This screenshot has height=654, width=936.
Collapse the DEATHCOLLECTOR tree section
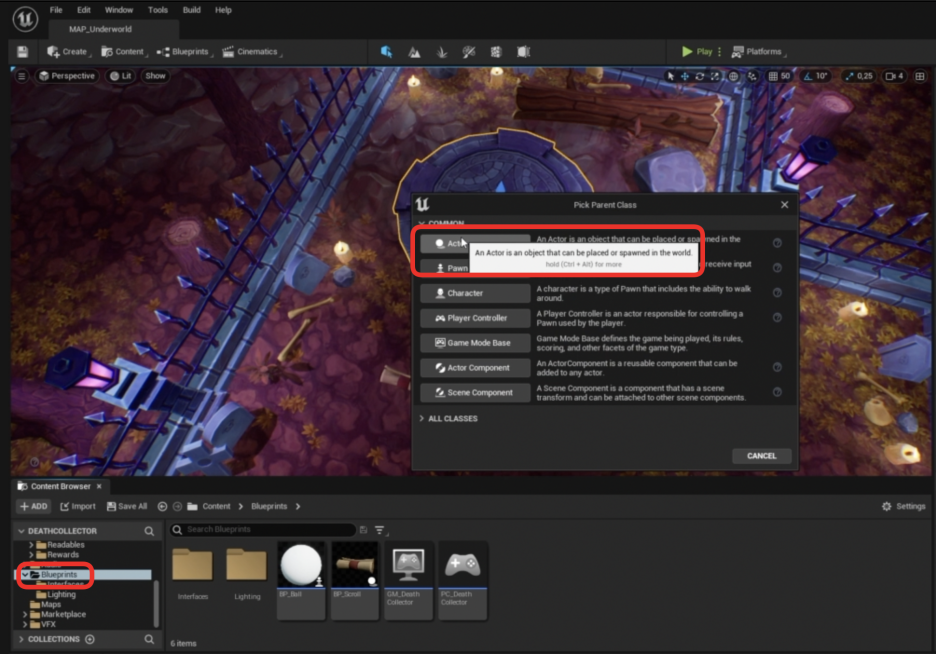tap(21, 530)
